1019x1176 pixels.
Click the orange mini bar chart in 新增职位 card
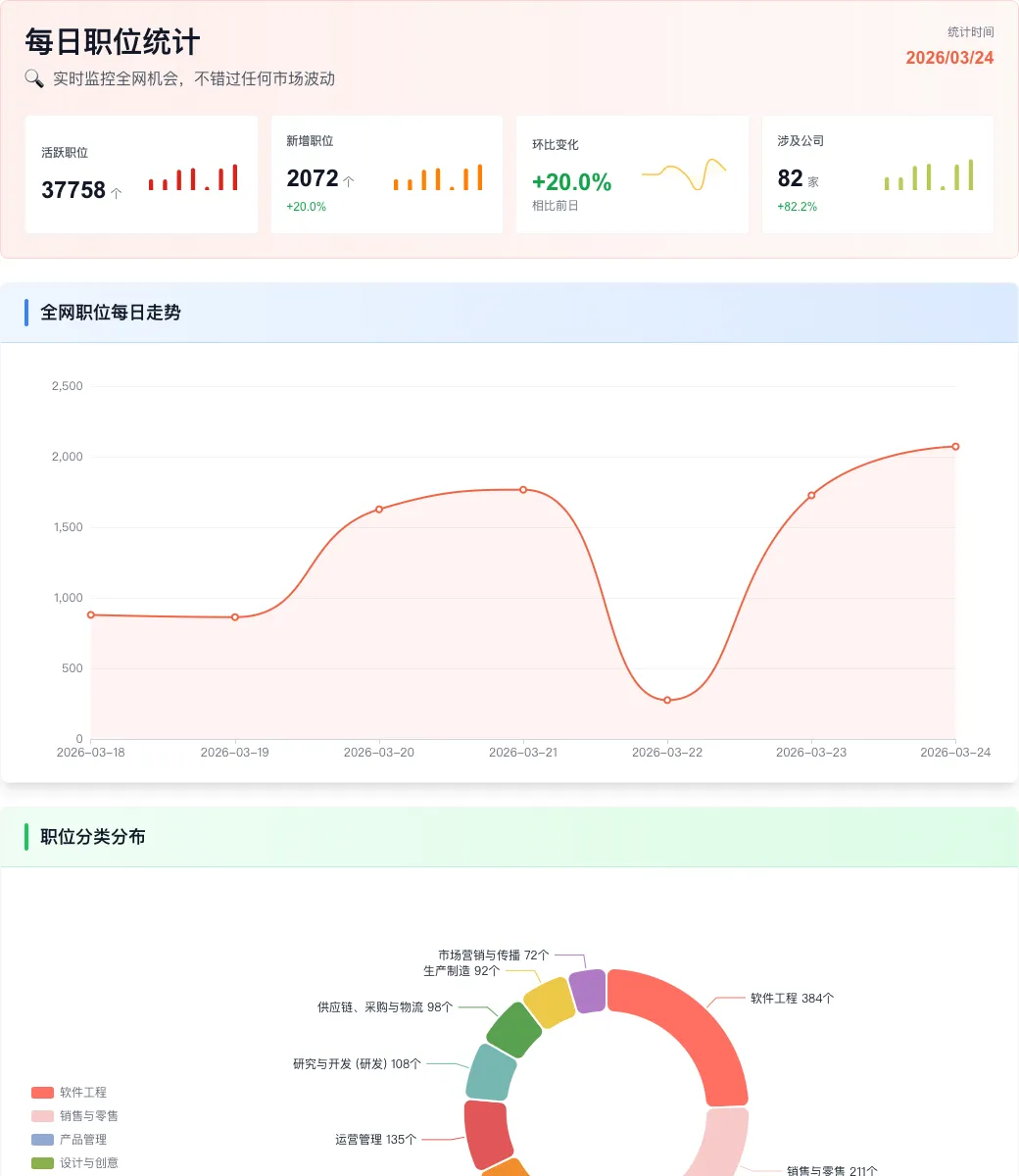point(438,177)
